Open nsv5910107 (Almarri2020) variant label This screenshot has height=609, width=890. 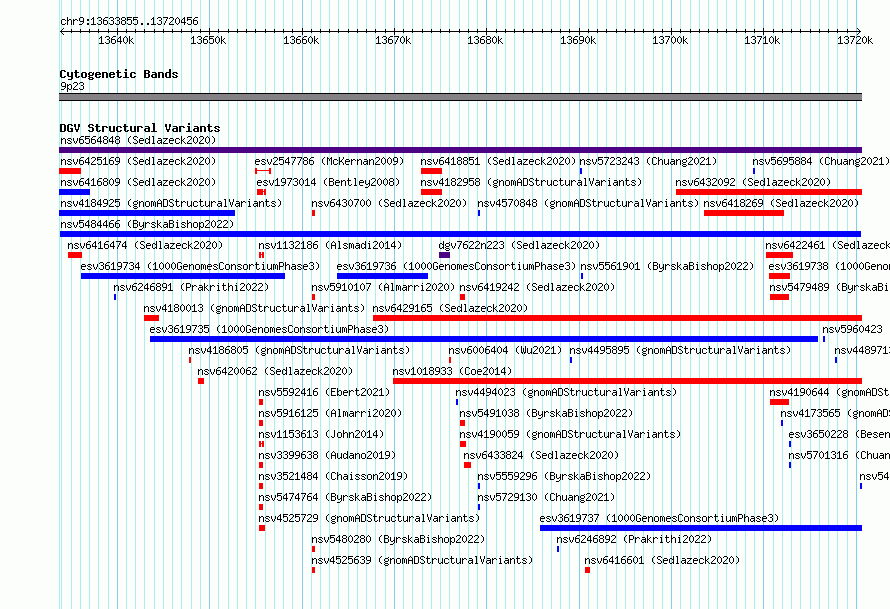pos(383,287)
